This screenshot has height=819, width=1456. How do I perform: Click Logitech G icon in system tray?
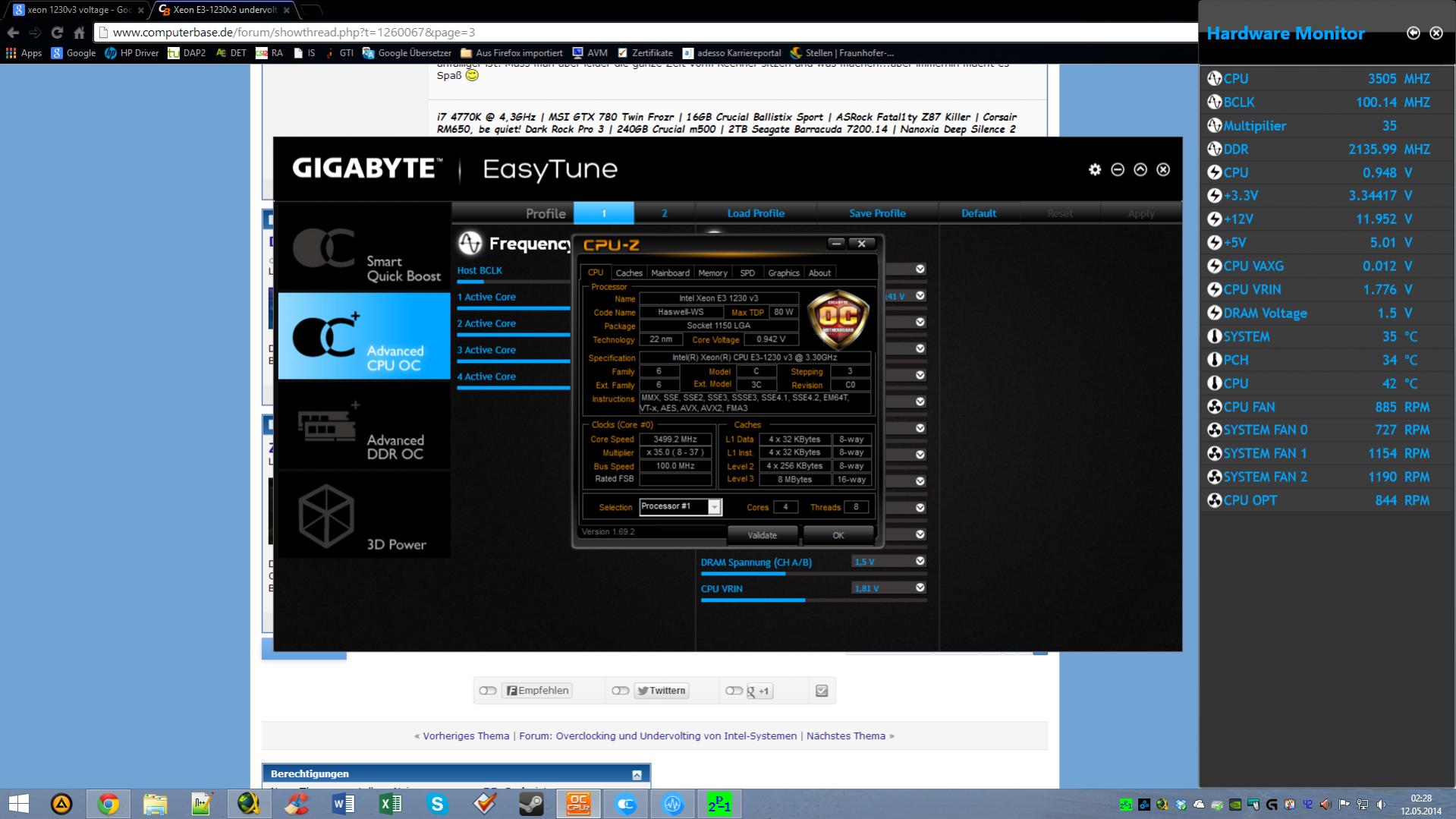click(1272, 805)
